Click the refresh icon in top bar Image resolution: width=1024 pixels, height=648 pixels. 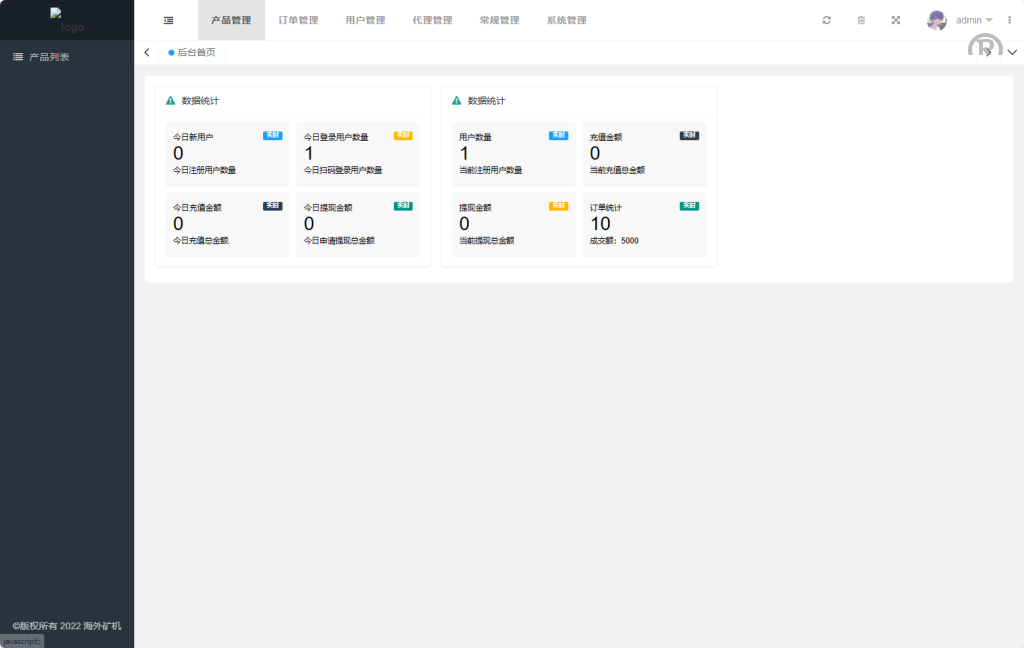click(x=826, y=20)
